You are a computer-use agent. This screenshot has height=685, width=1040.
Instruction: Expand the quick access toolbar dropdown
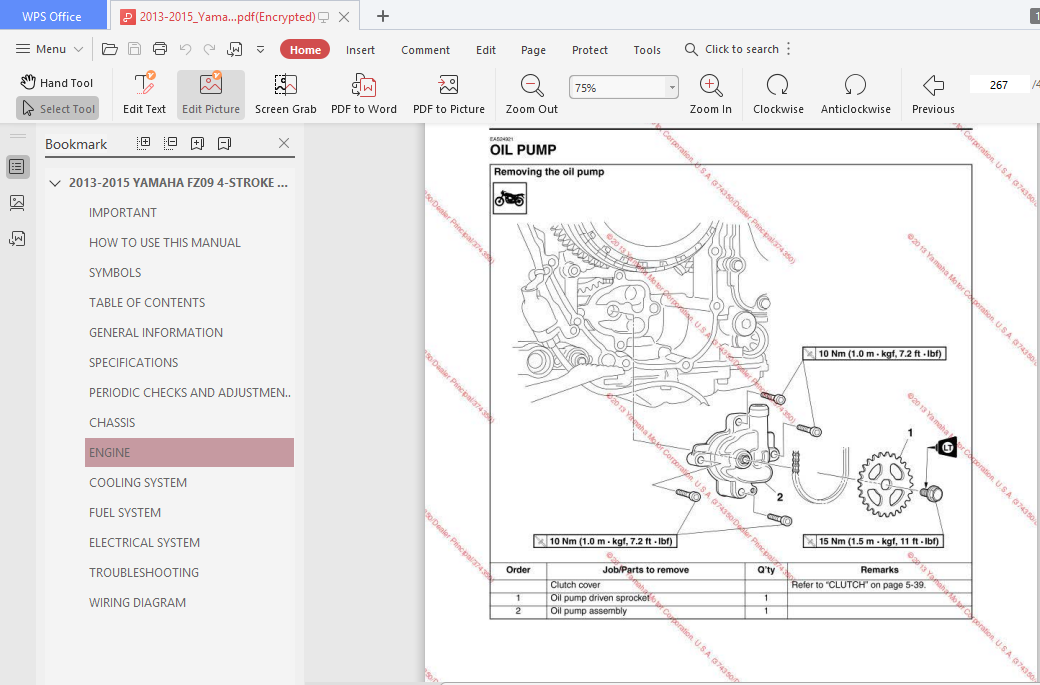tap(261, 49)
